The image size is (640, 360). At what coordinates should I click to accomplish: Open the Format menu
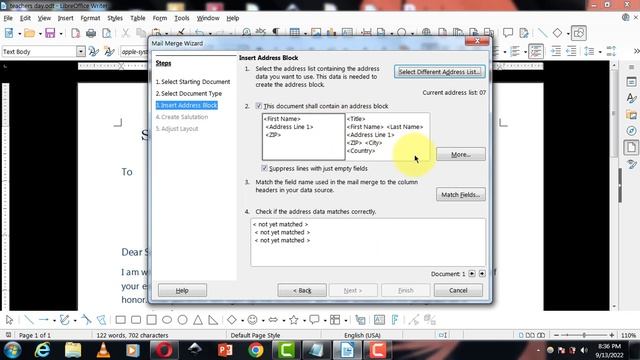90,18
